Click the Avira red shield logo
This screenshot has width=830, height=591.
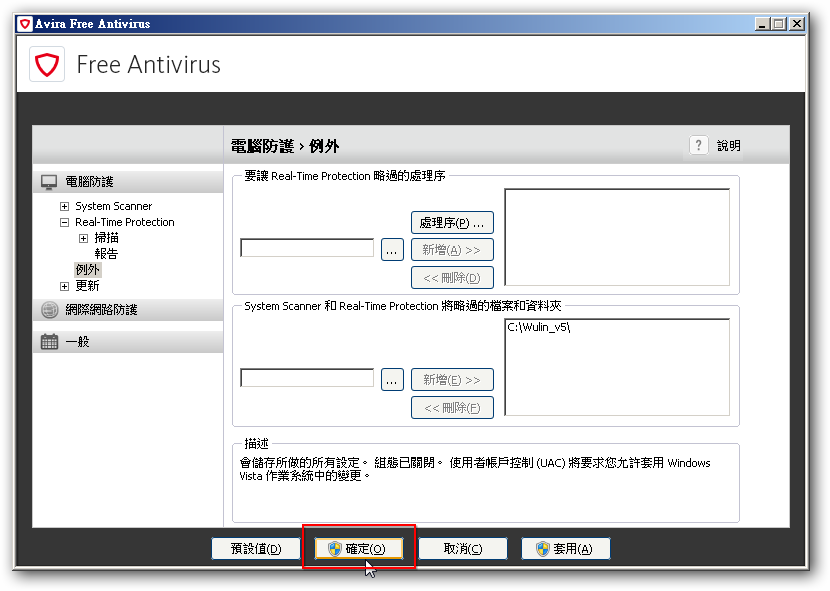46,66
